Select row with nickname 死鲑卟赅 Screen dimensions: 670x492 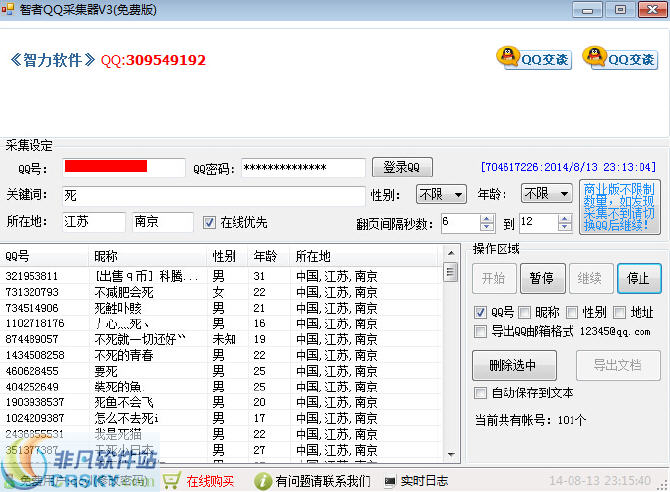(221, 308)
